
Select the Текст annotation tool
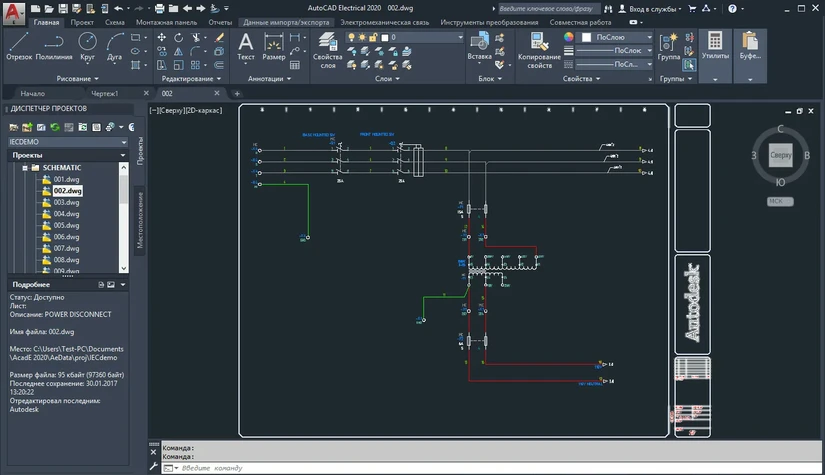pyautogui.click(x=246, y=46)
